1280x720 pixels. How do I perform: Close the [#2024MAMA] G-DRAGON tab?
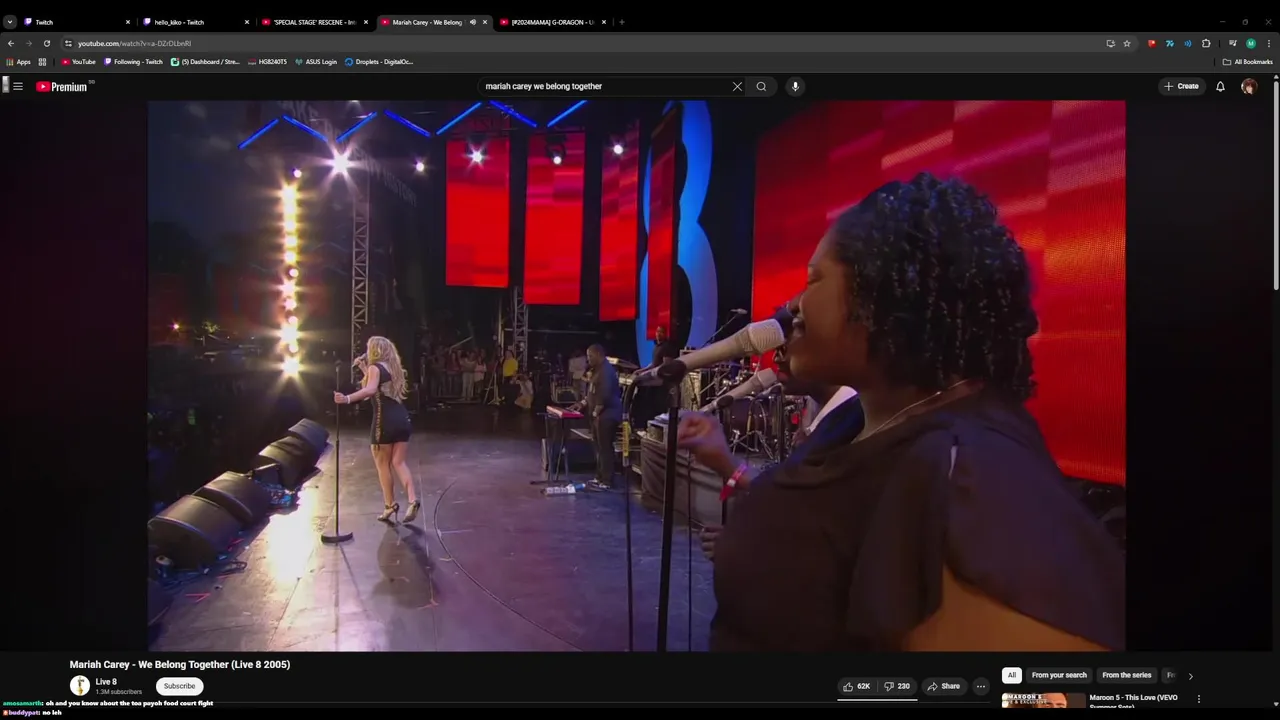click(x=604, y=22)
